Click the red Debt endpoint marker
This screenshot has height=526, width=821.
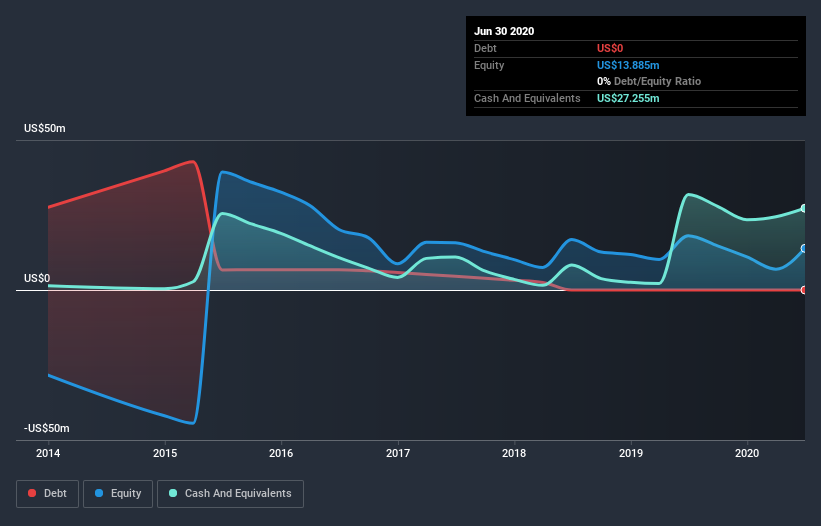pos(803,290)
